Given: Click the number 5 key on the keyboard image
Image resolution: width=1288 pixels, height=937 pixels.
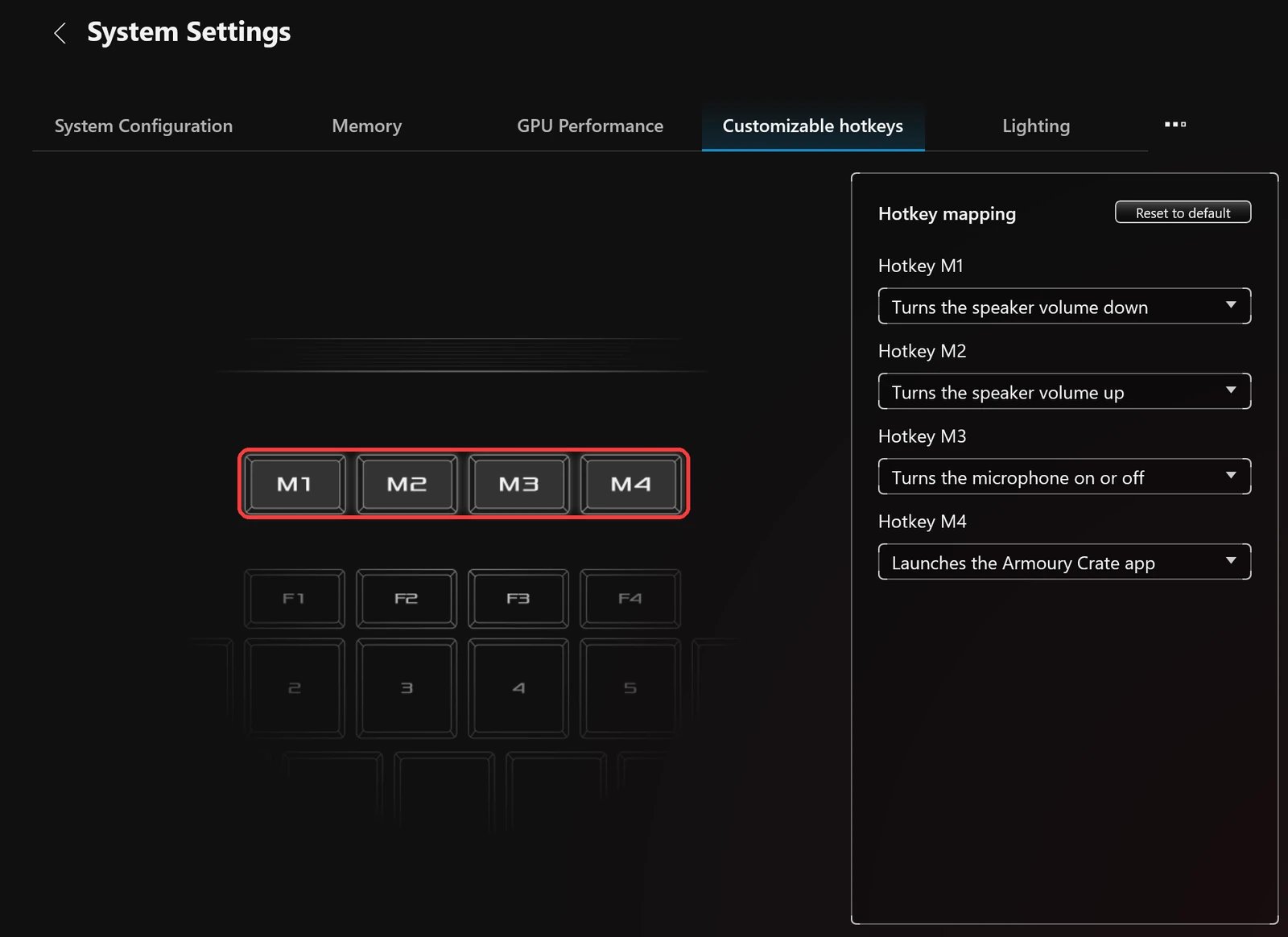Looking at the screenshot, I should tap(630, 688).
